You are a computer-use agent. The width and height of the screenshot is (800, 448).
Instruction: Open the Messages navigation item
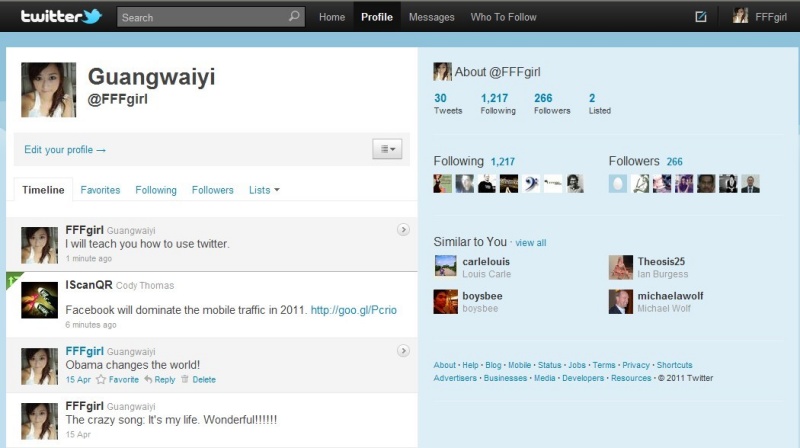coord(431,17)
